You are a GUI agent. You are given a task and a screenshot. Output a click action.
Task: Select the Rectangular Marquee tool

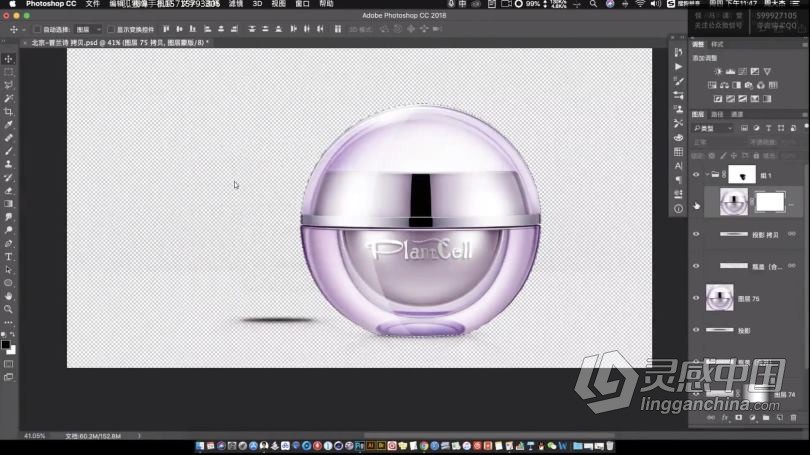coord(8,72)
